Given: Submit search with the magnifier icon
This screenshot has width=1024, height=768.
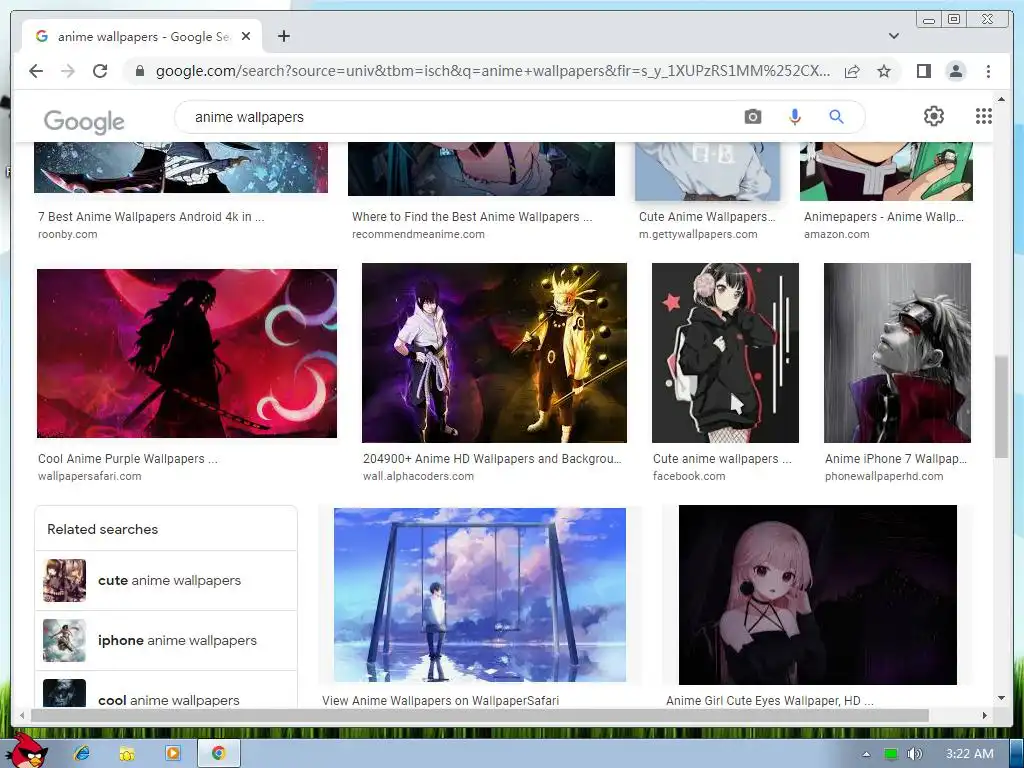Looking at the screenshot, I should (x=836, y=117).
